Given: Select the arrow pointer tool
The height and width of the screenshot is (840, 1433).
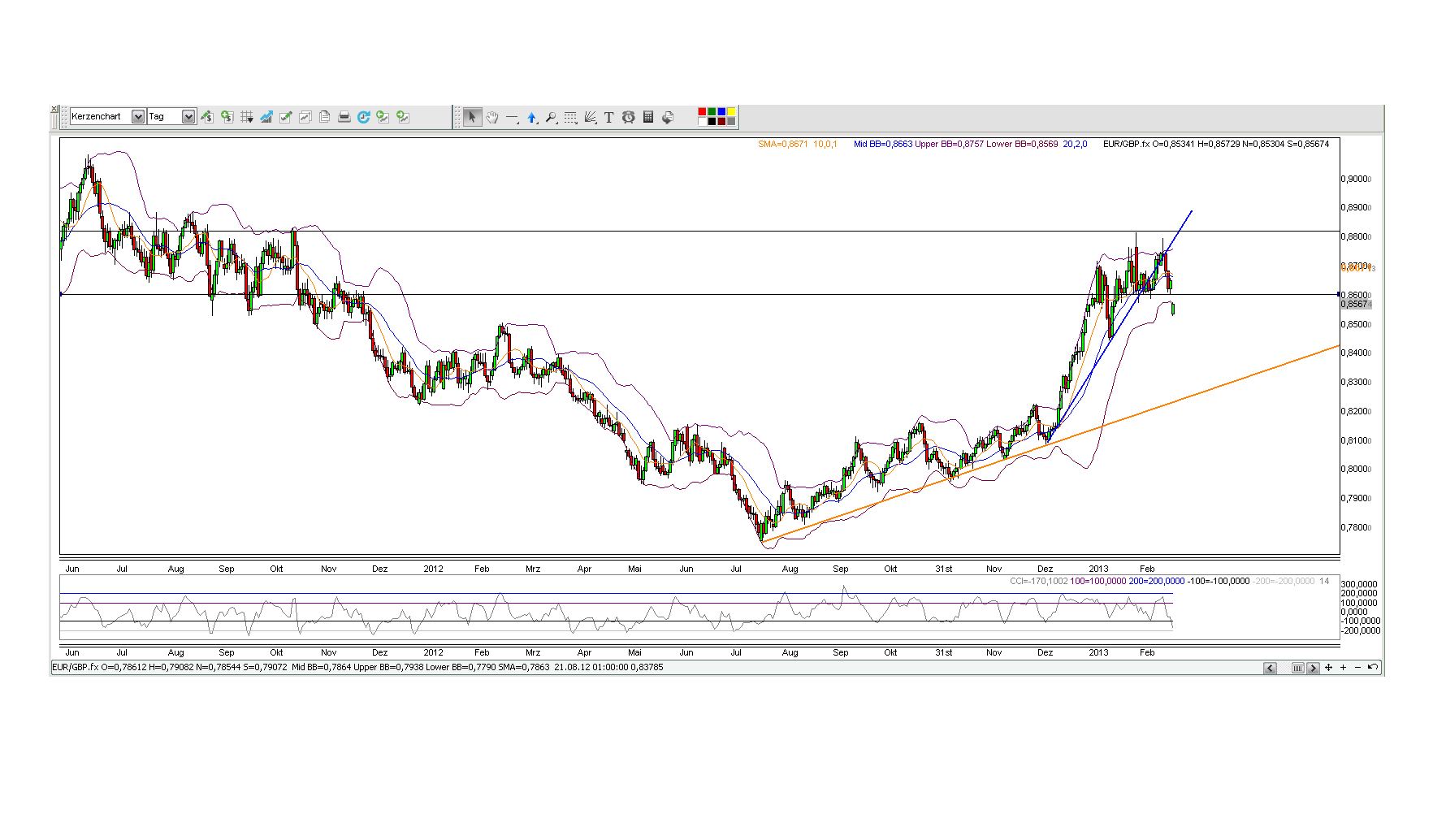Looking at the screenshot, I should (473, 117).
